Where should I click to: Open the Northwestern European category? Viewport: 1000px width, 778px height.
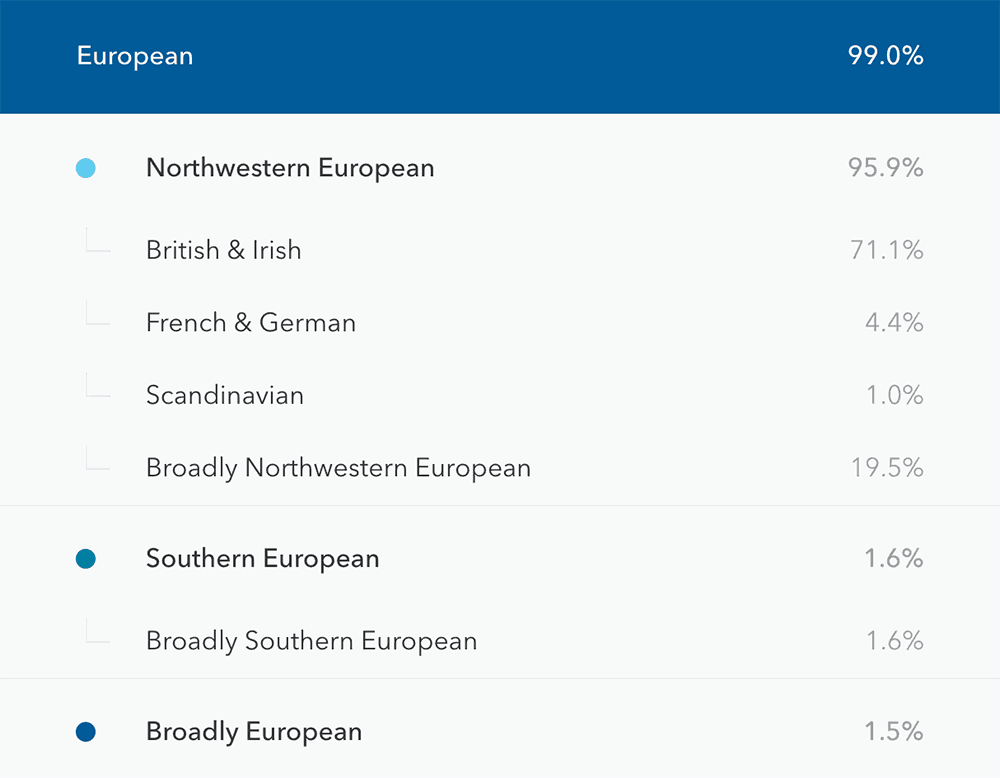click(290, 168)
